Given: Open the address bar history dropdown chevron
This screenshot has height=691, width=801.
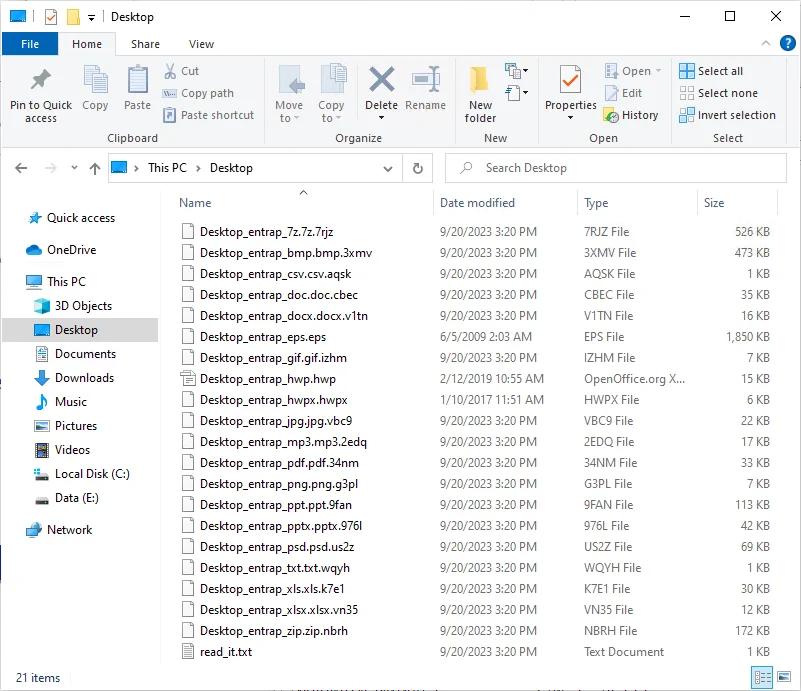Looking at the screenshot, I should [387, 168].
